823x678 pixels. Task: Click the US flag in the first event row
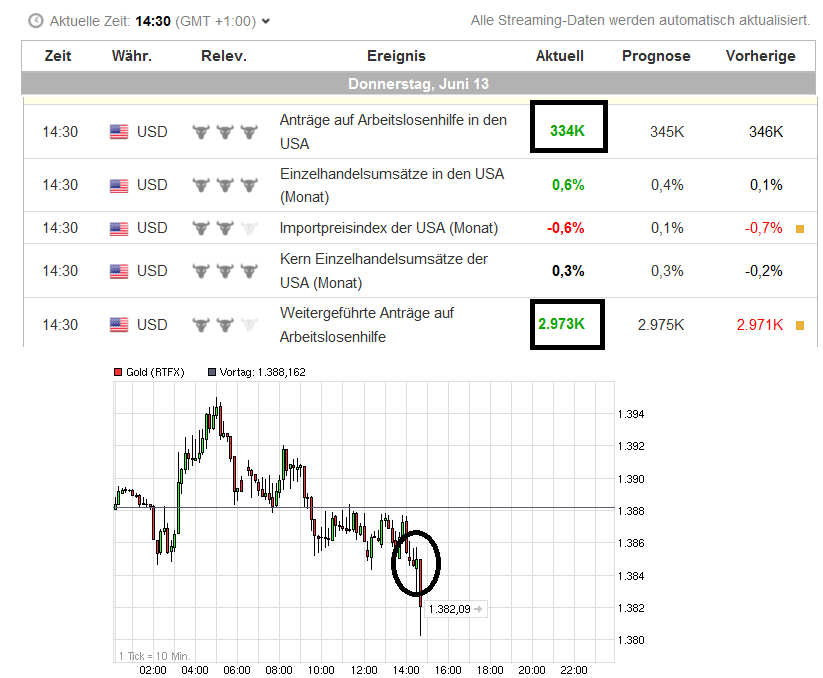pyautogui.click(x=119, y=131)
